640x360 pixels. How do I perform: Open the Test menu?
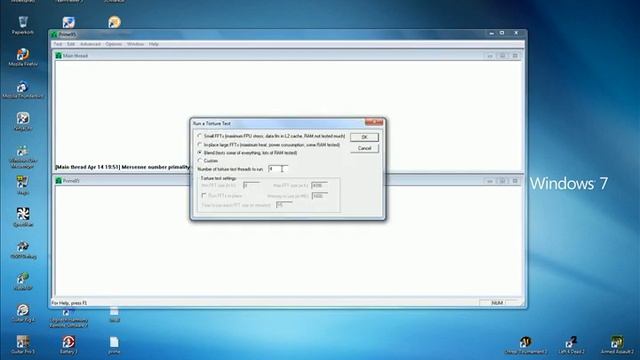tap(58, 44)
